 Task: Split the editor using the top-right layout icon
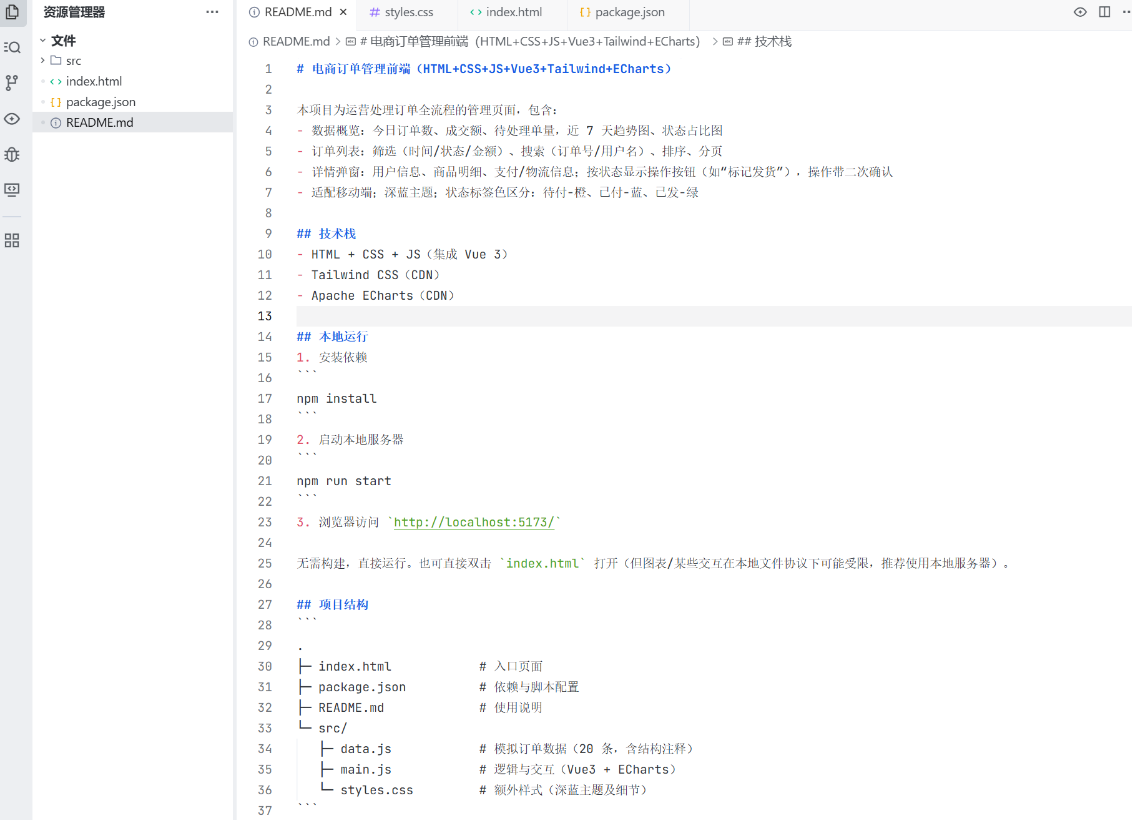(x=1104, y=12)
